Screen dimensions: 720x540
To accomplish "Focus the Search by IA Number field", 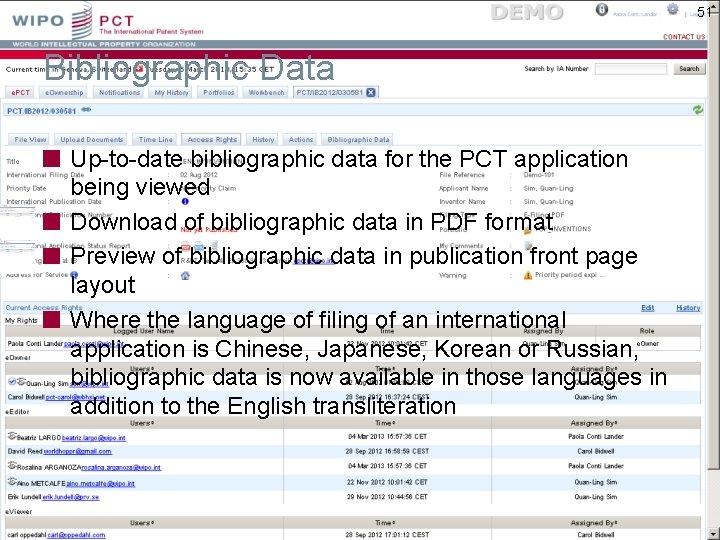I will 631,69.
